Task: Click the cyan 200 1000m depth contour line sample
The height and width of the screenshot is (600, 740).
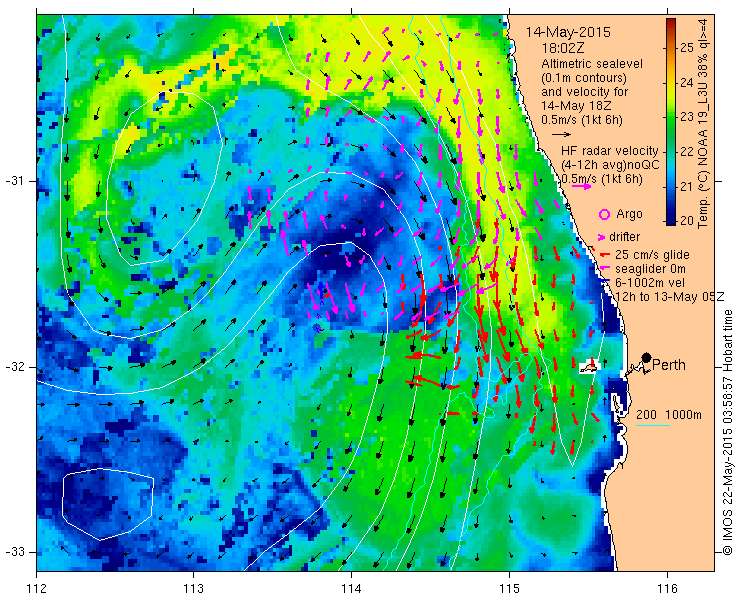Action: [x=653, y=426]
